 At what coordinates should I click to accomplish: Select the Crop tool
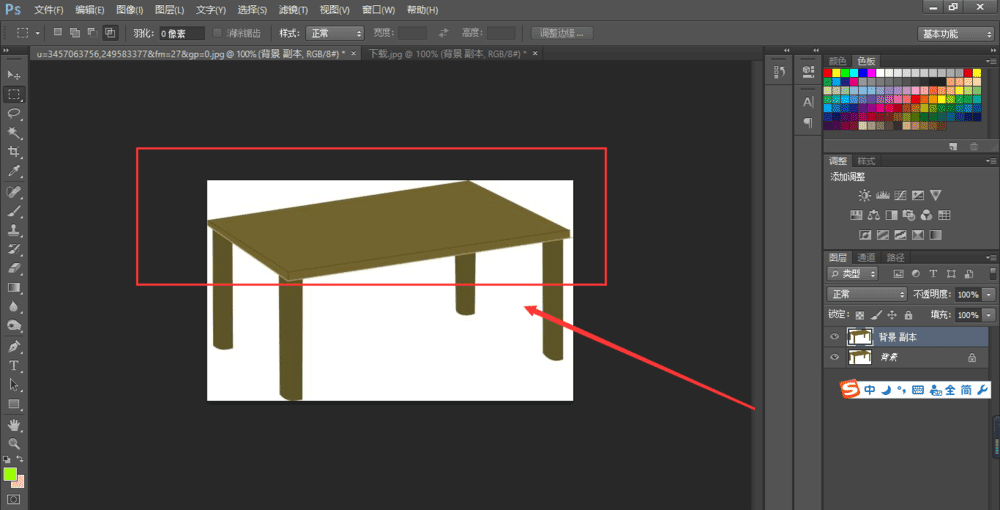pos(14,152)
